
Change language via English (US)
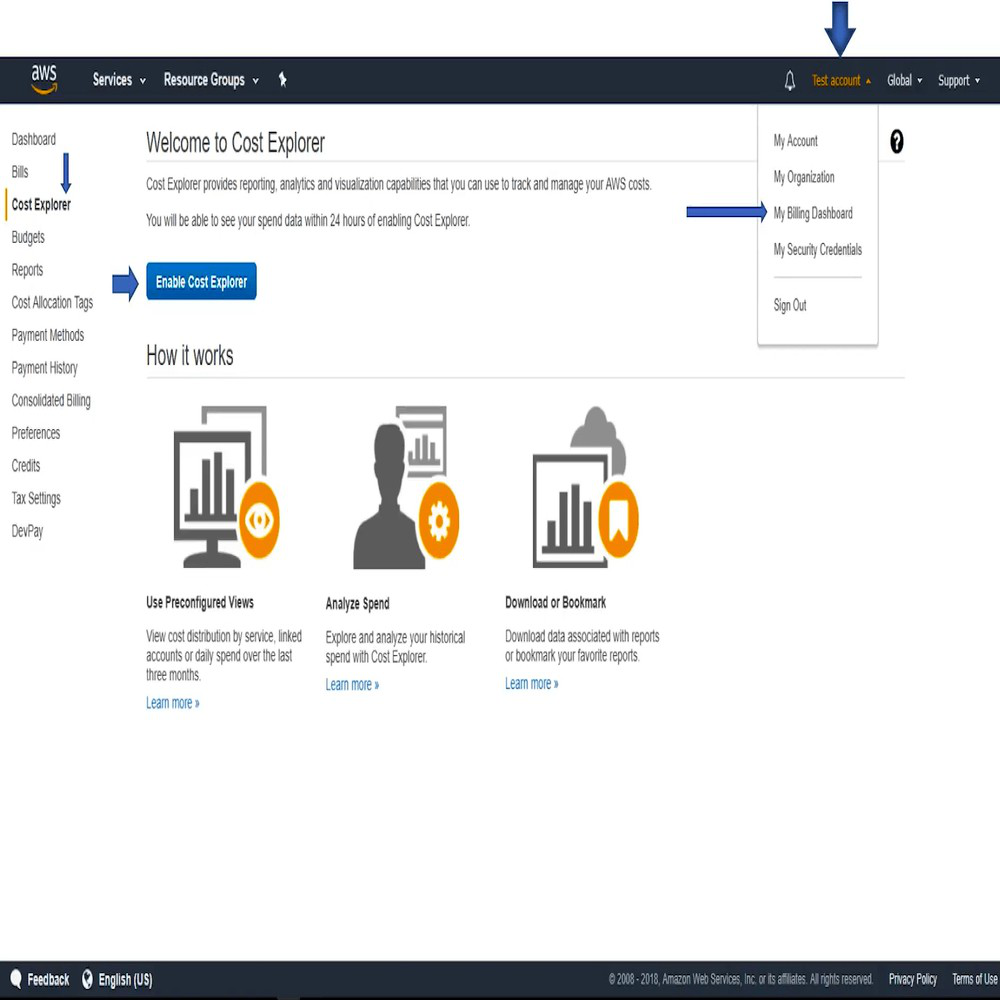tap(126, 980)
